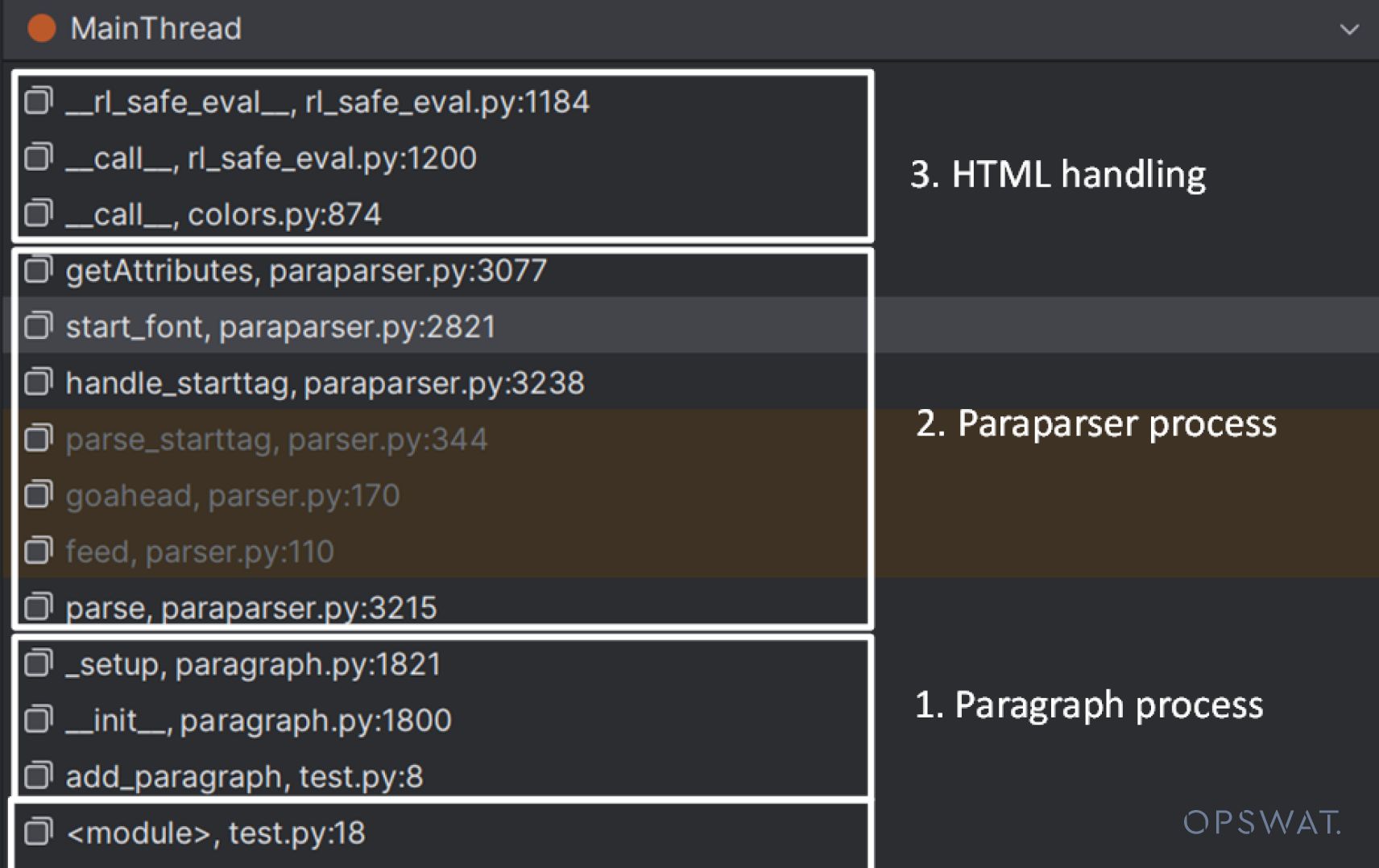Select __init__ paragraph.py:1800 frame

tap(258, 721)
